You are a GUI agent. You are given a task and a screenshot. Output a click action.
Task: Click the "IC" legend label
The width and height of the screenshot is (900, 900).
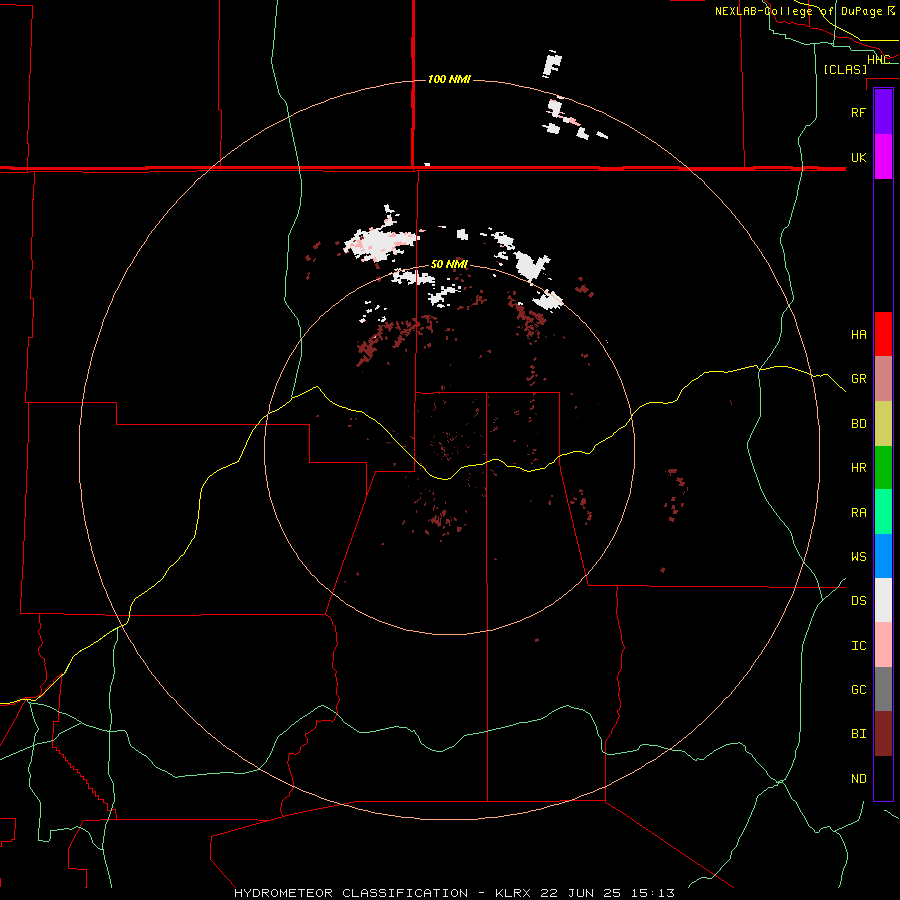pyautogui.click(x=858, y=645)
